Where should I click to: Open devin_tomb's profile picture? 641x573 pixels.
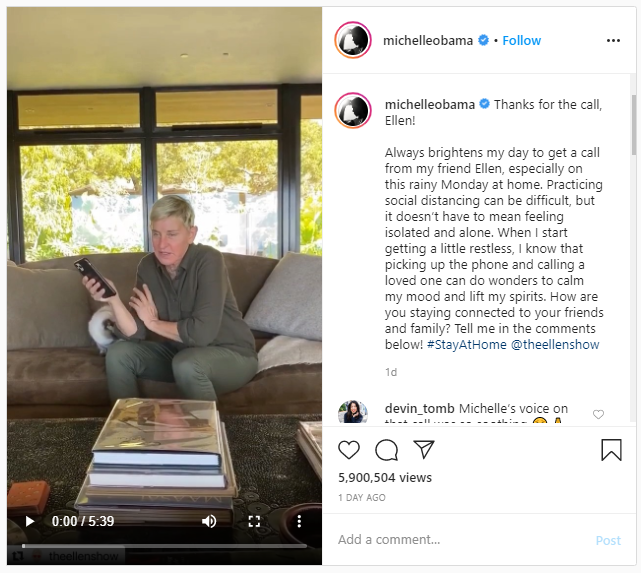point(352,412)
